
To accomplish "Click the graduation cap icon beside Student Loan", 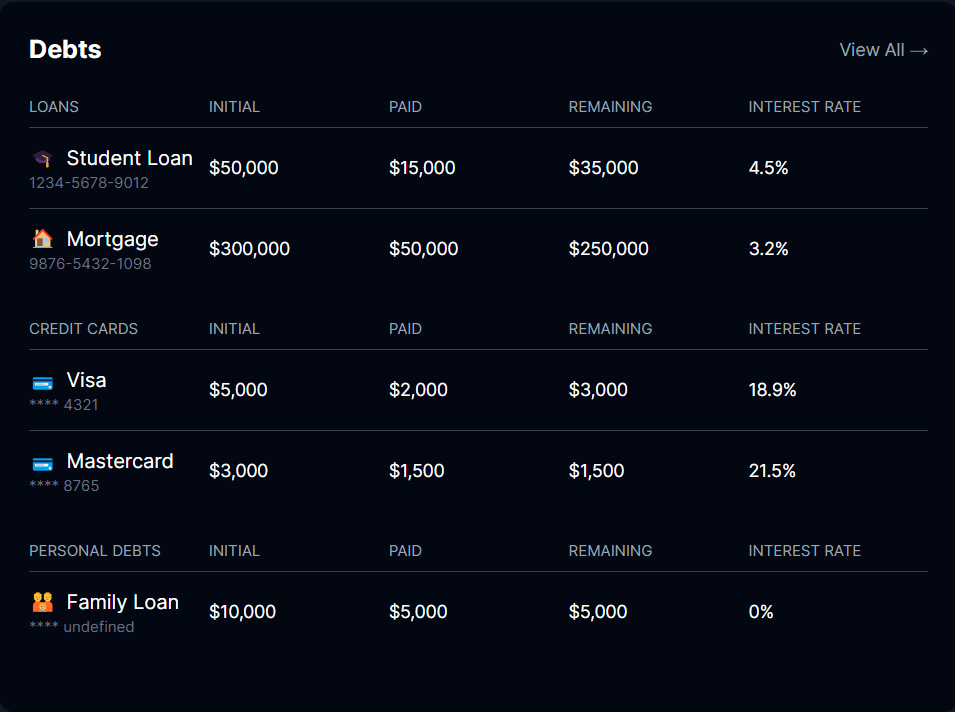I will 40,157.
